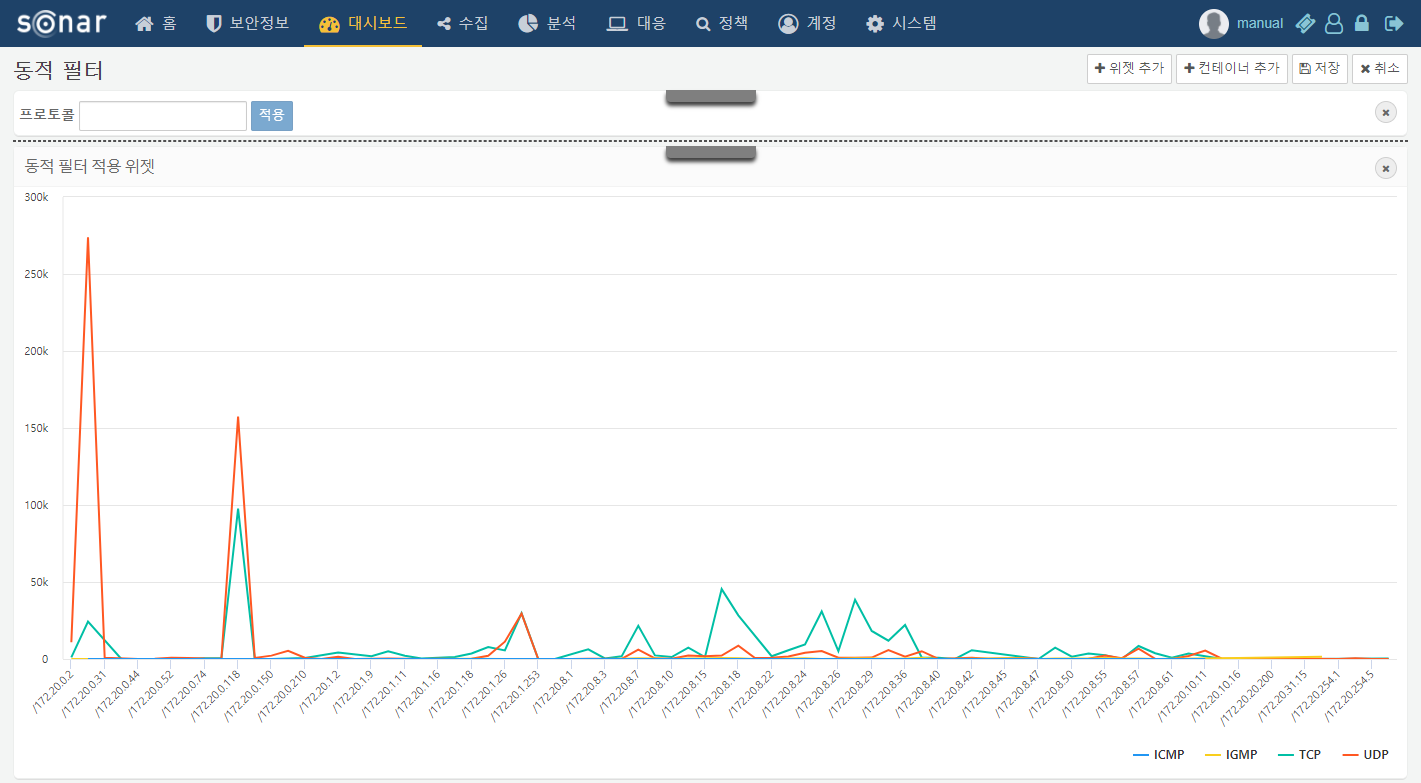The height and width of the screenshot is (783, 1421).
Task: Toggle ICMP series in legend
Action: coord(1159,755)
